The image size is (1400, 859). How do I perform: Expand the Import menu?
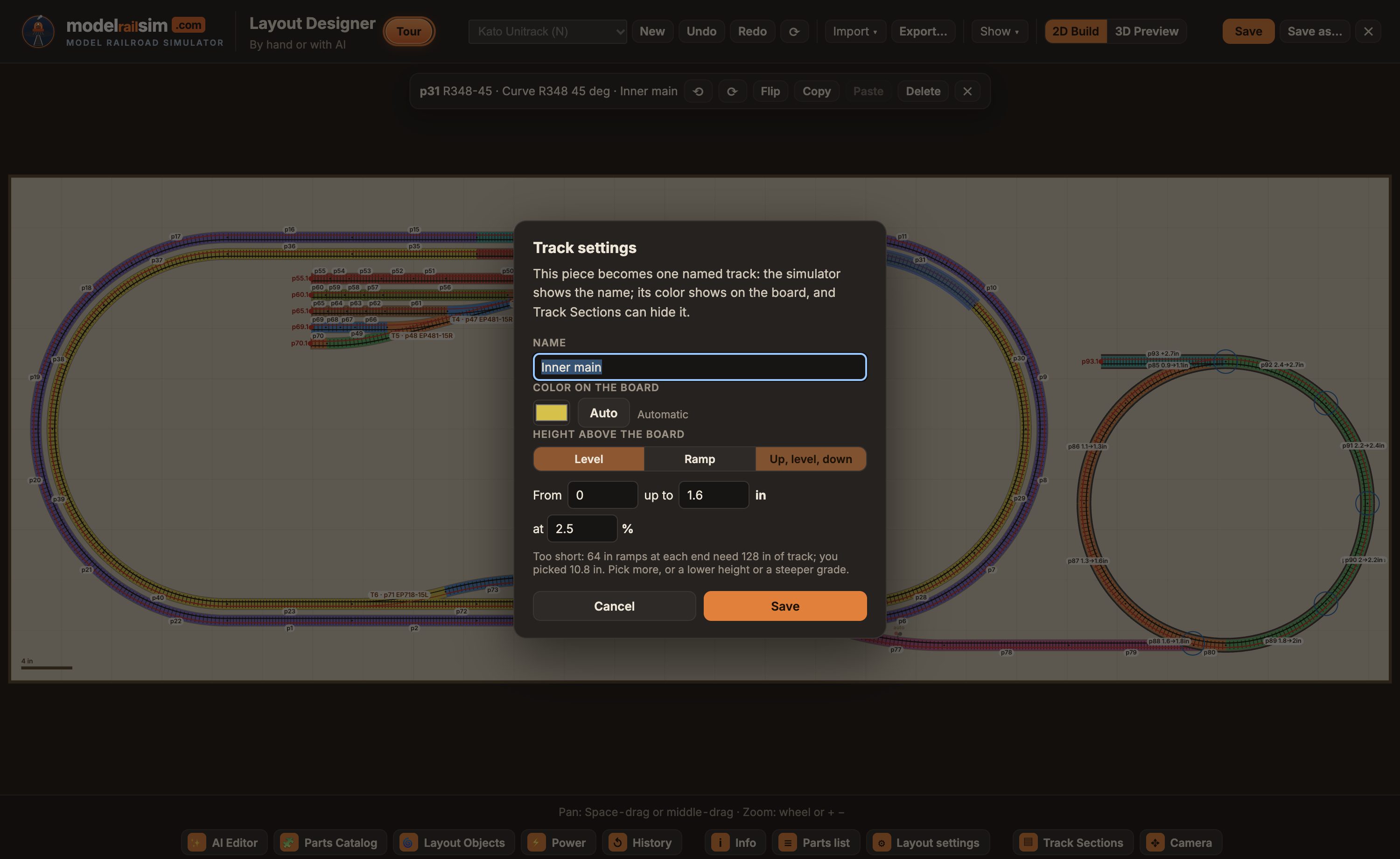pos(855,31)
